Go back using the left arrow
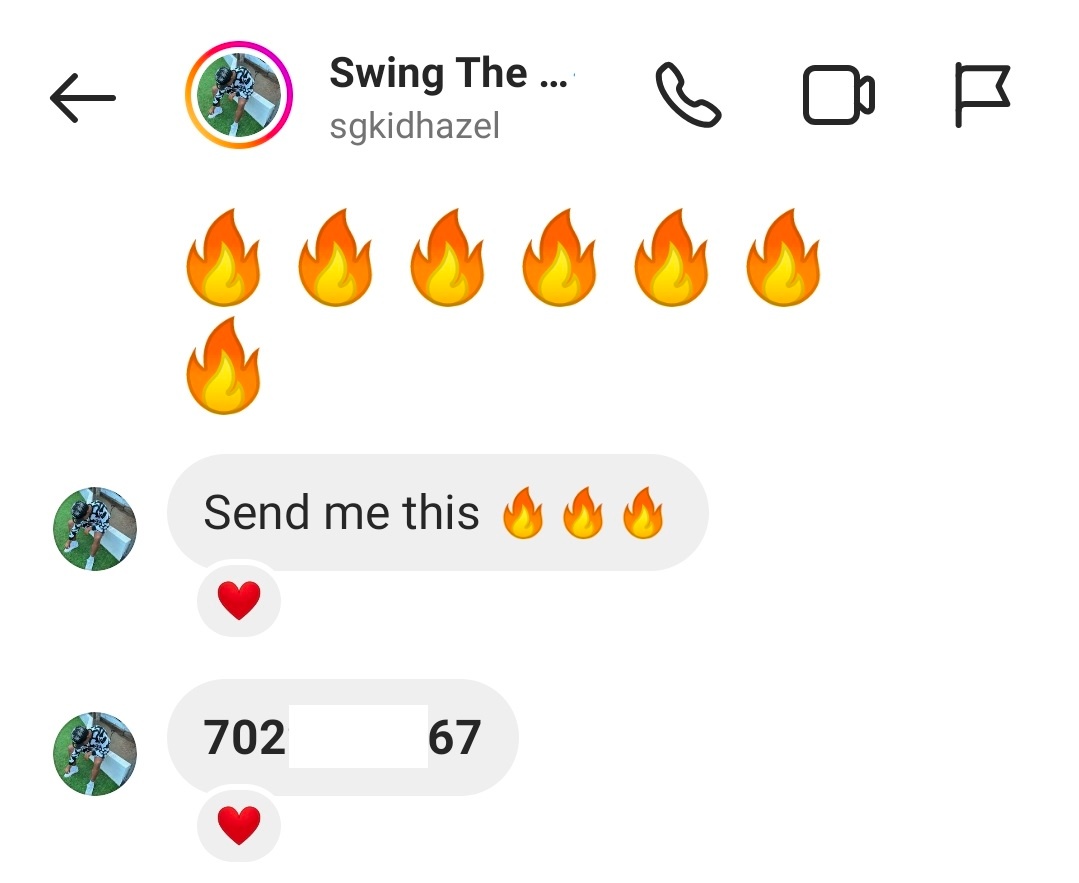Image resolution: width=1079 pixels, height=883 pixels. (x=83, y=98)
